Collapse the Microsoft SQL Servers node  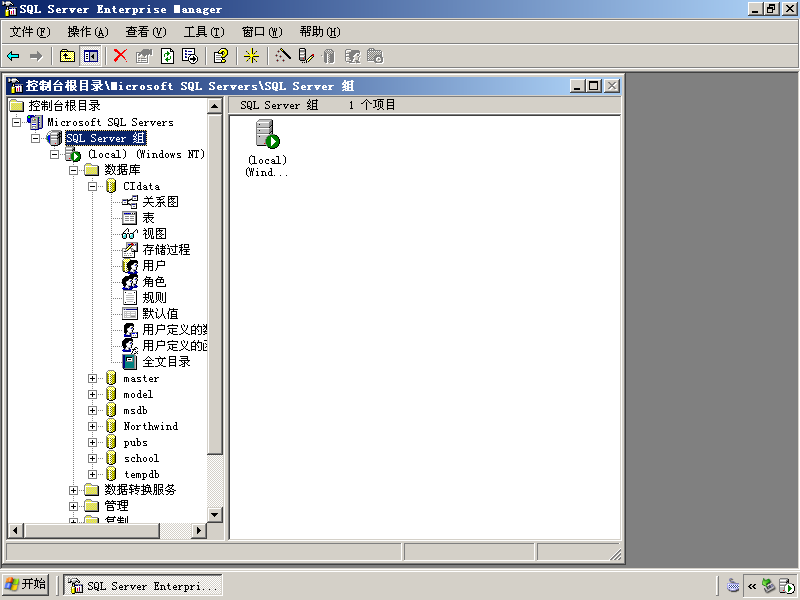[17, 122]
